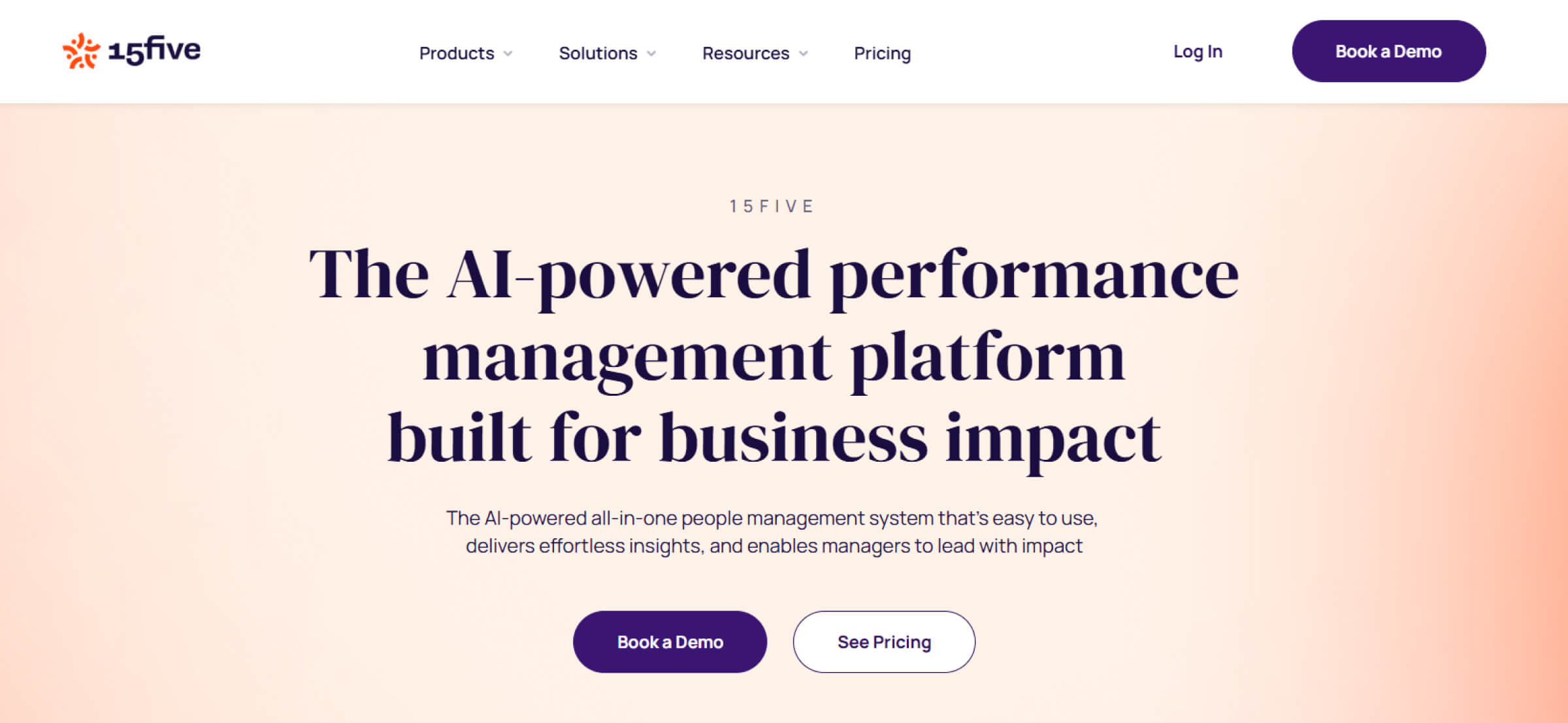The height and width of the screenshot is (723, 1568).
Task: Click Book a Demo below the headline
Action: 670,642
